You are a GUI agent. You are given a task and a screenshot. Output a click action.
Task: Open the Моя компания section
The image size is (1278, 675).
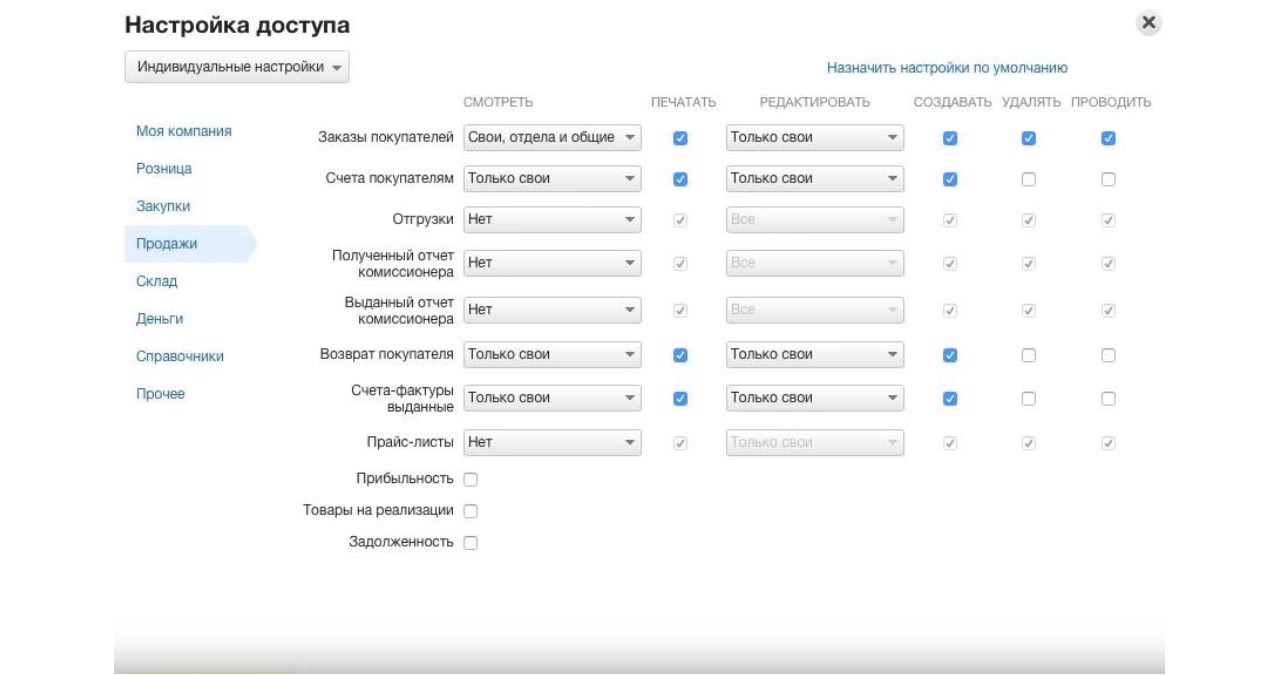point(184,131)
